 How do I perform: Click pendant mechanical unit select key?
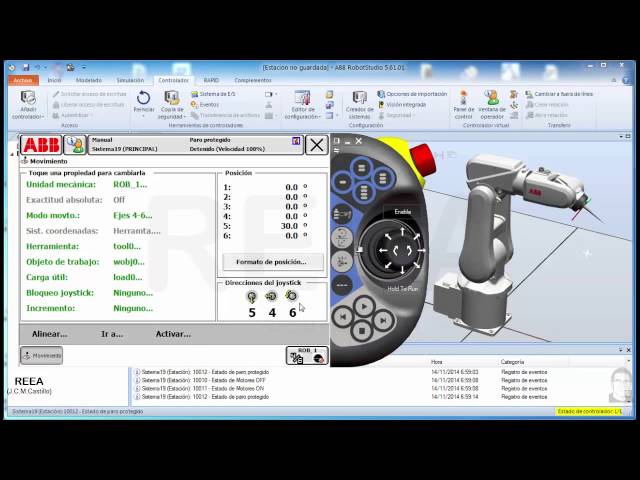[x=342, y=213]
